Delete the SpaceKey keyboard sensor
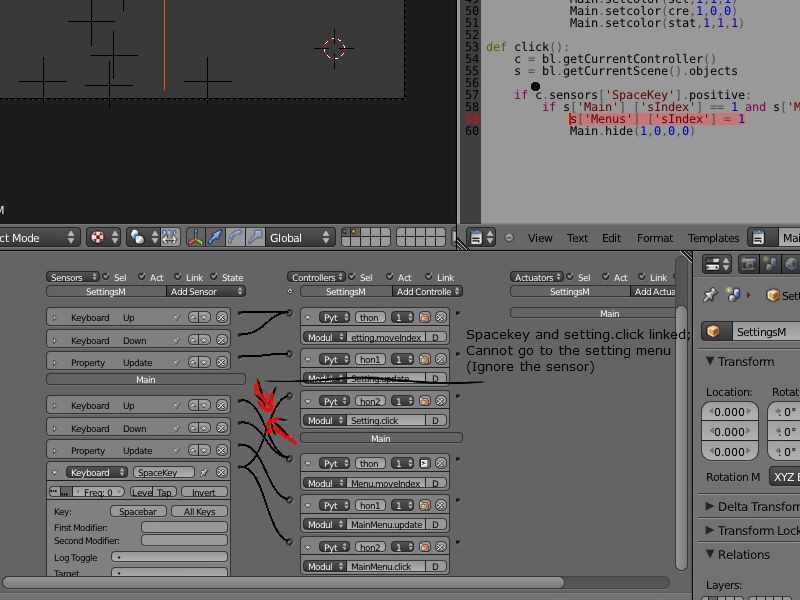 point(221,472)
